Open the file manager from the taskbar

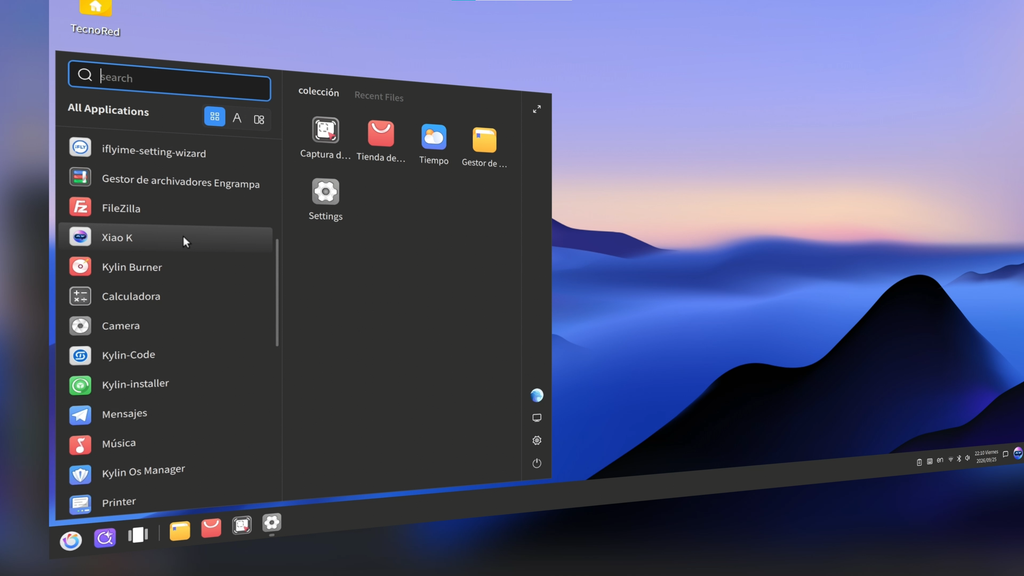[180, 530]
